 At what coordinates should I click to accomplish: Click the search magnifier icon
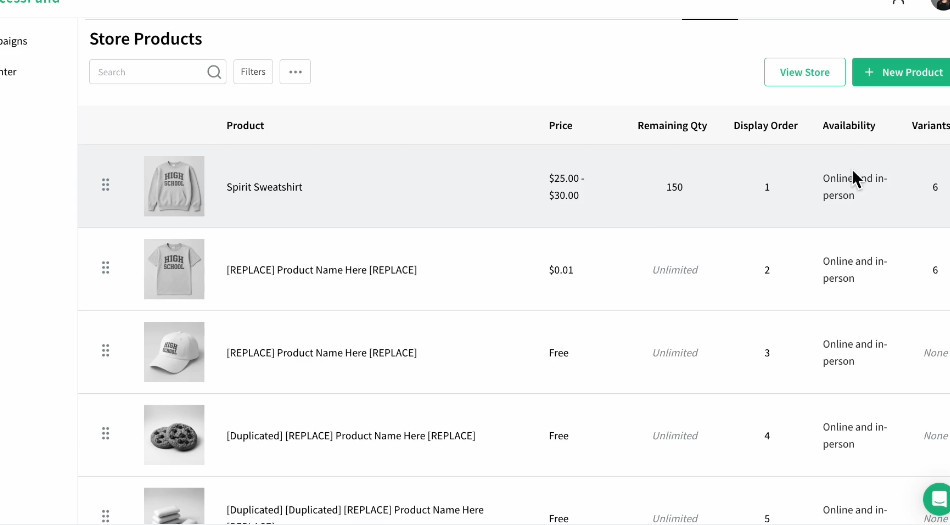(214, 72)
